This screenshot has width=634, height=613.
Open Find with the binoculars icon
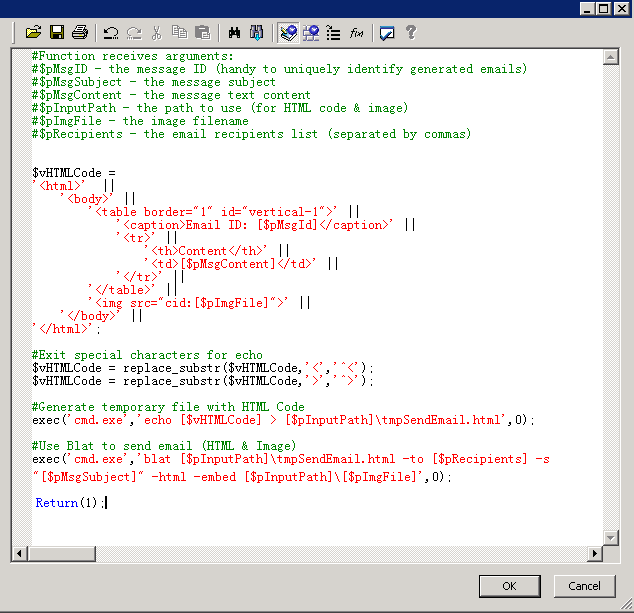click(x=235, y=33)
